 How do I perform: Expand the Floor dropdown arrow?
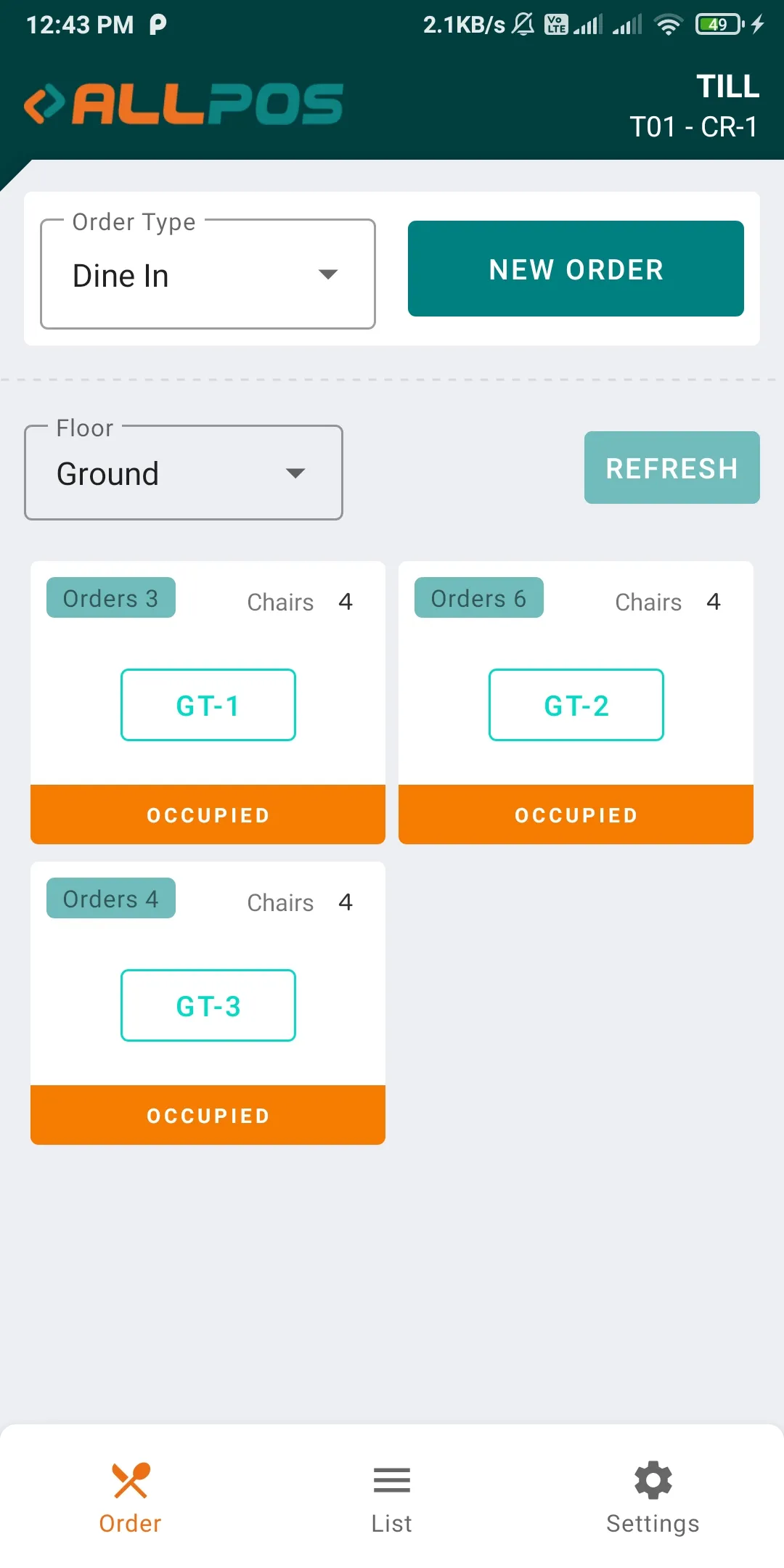pos(295,473)
